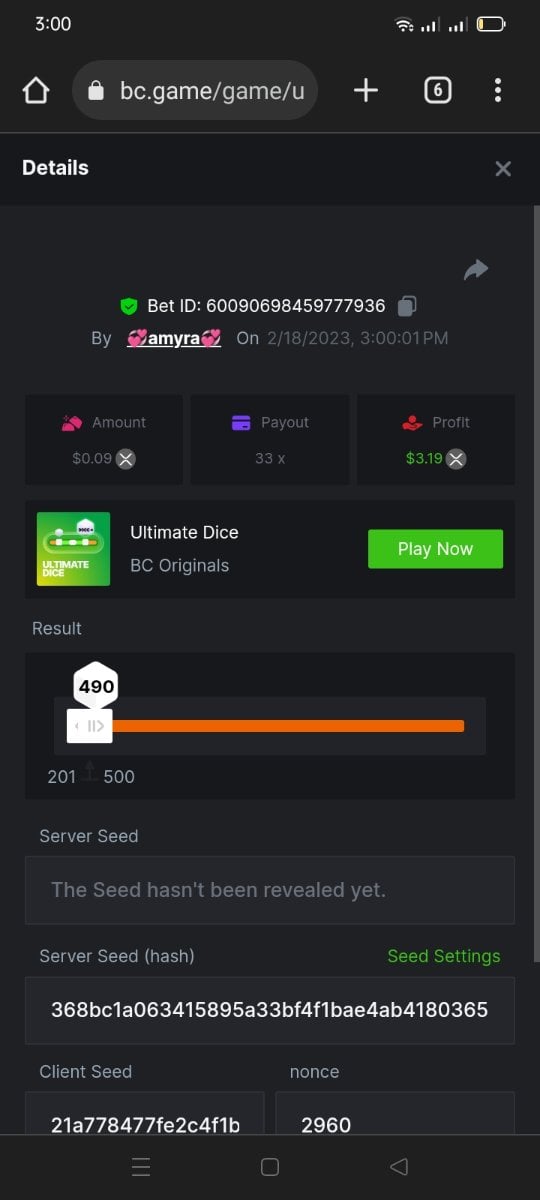Open a new tab with the plus icon
Screen dimensions: 540x1200
[366, 91]
